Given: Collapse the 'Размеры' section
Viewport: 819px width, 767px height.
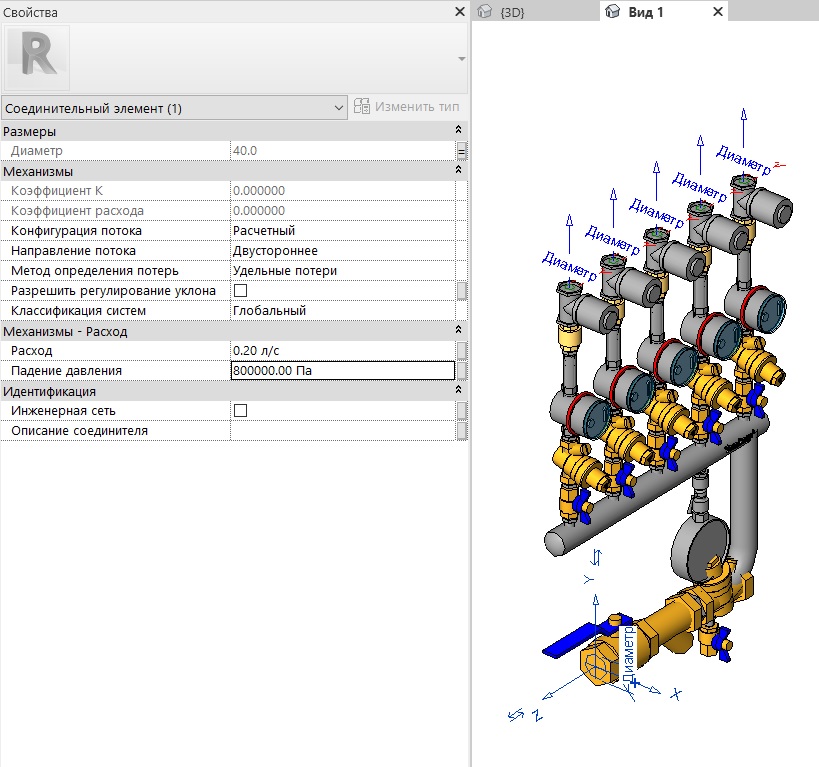Looking at the screenshot, I should tap(458, 131).
